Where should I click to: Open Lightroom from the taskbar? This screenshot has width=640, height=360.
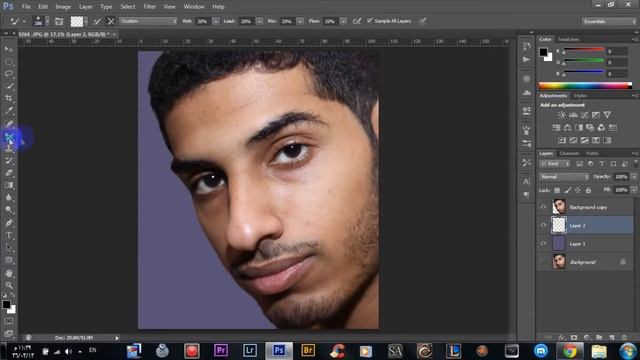(x=250, y=351)
